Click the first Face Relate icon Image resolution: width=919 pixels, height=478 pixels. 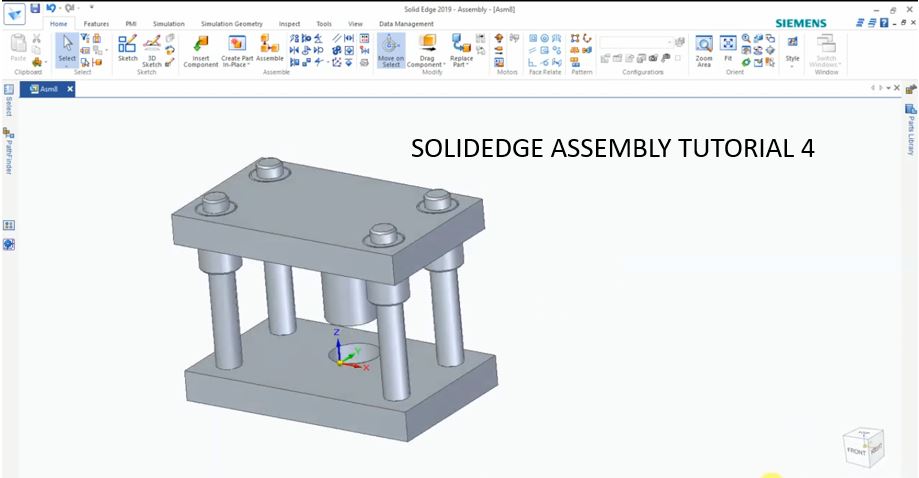pos(533,38)
